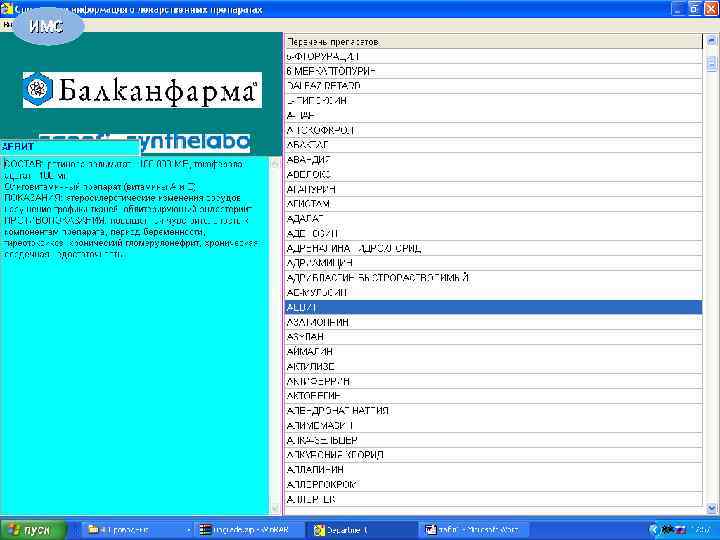Select АДРЕНАЛИНА ГИДРОХЛОРИД row
720x540 pixels.
tap(493, 248)
